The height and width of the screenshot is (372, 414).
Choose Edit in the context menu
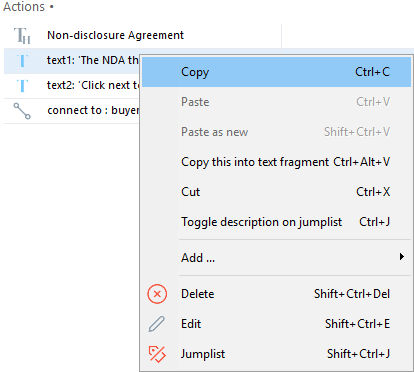[x=276, y=324]
